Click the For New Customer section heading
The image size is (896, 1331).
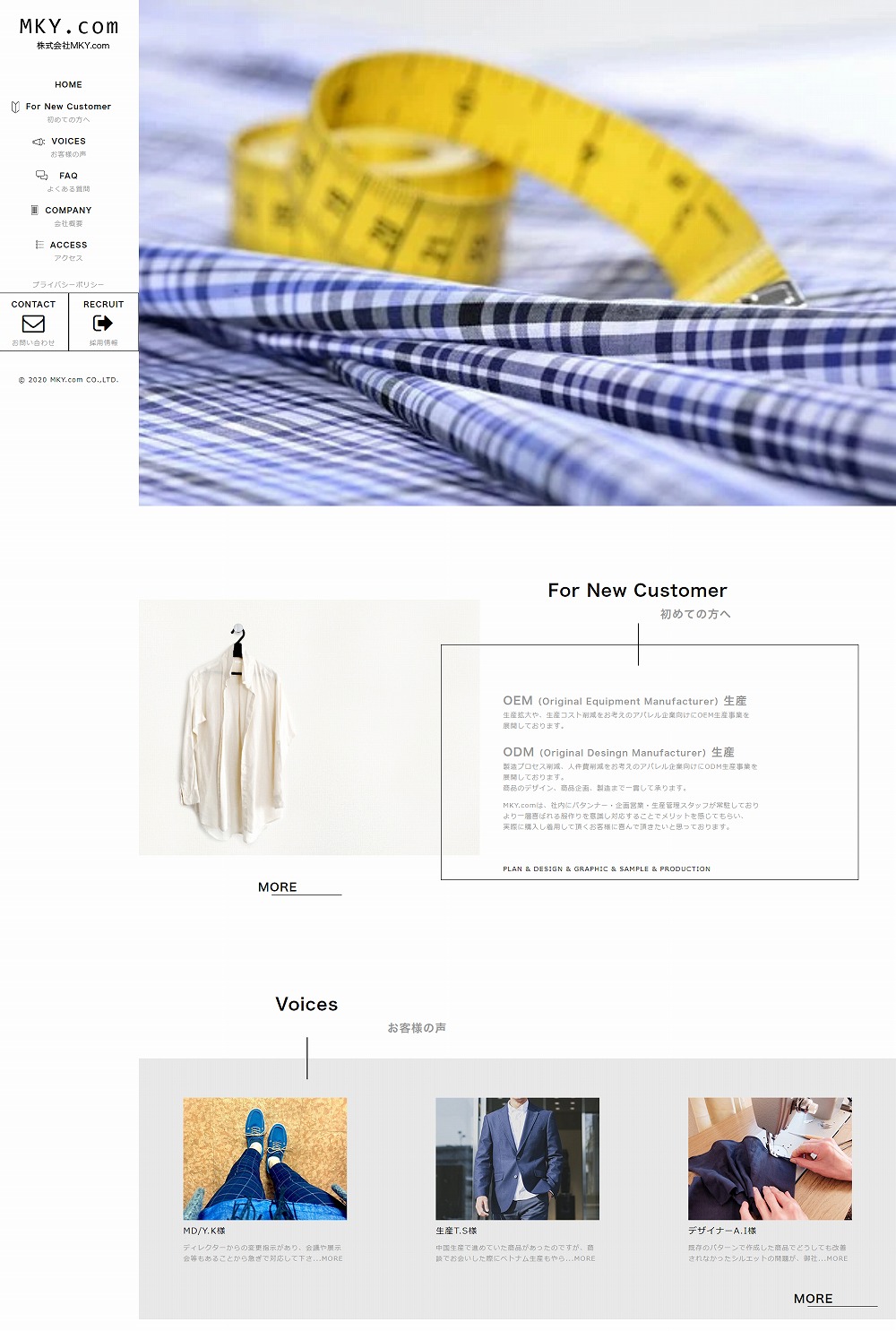point(638,591)
